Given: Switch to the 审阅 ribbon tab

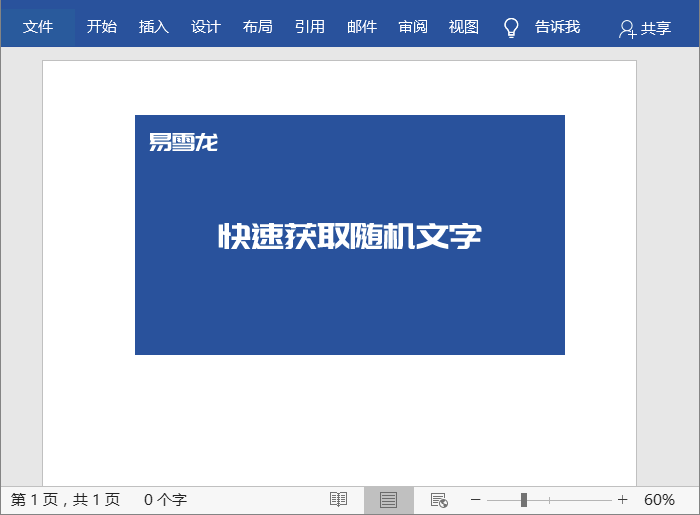Looking at the screenshot, I should (412, 27).
